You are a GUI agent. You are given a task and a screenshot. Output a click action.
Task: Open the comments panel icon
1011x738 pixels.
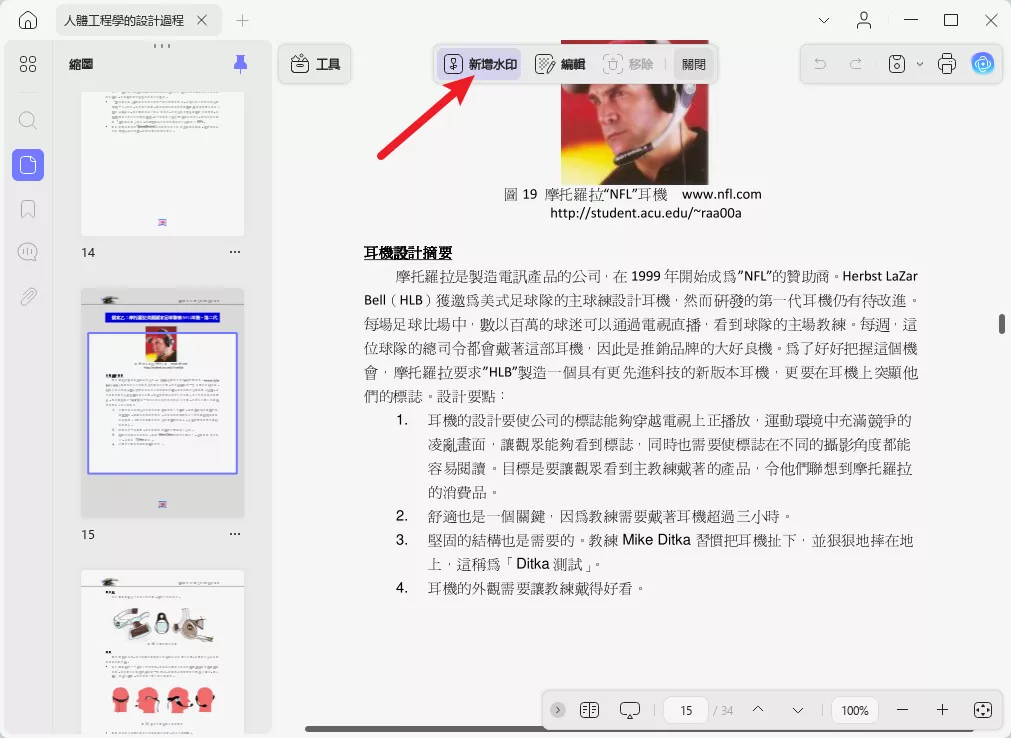pyautogui.click(x=28, y=252)
